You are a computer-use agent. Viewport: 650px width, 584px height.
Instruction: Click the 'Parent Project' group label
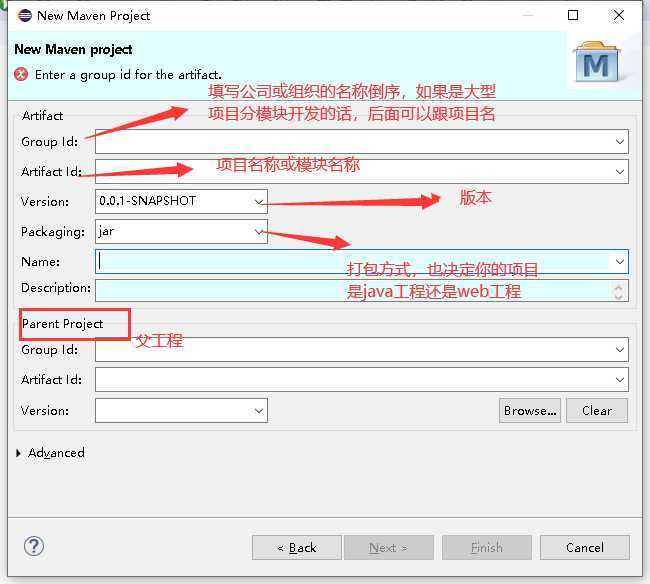63,324
